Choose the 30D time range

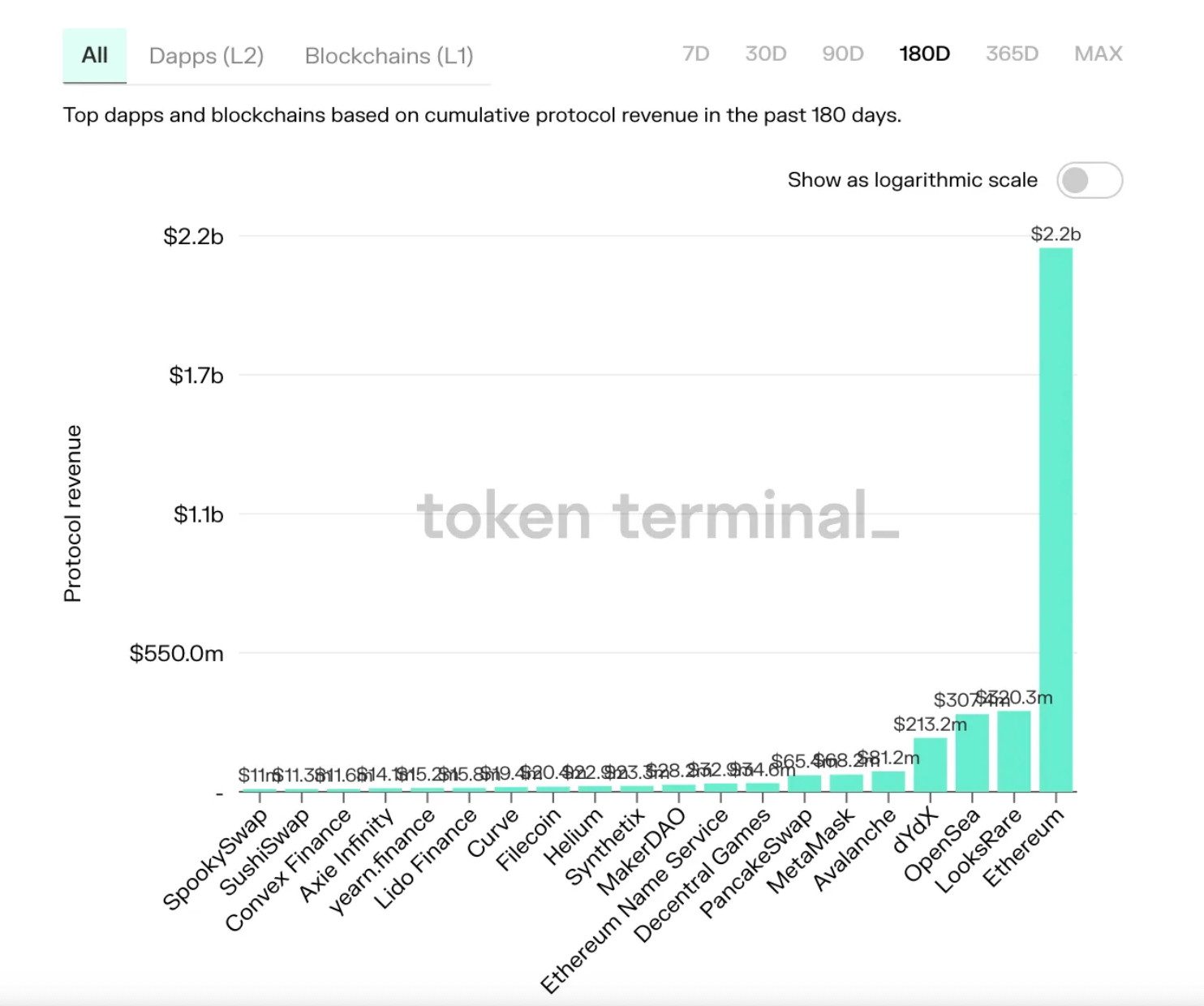766,54
